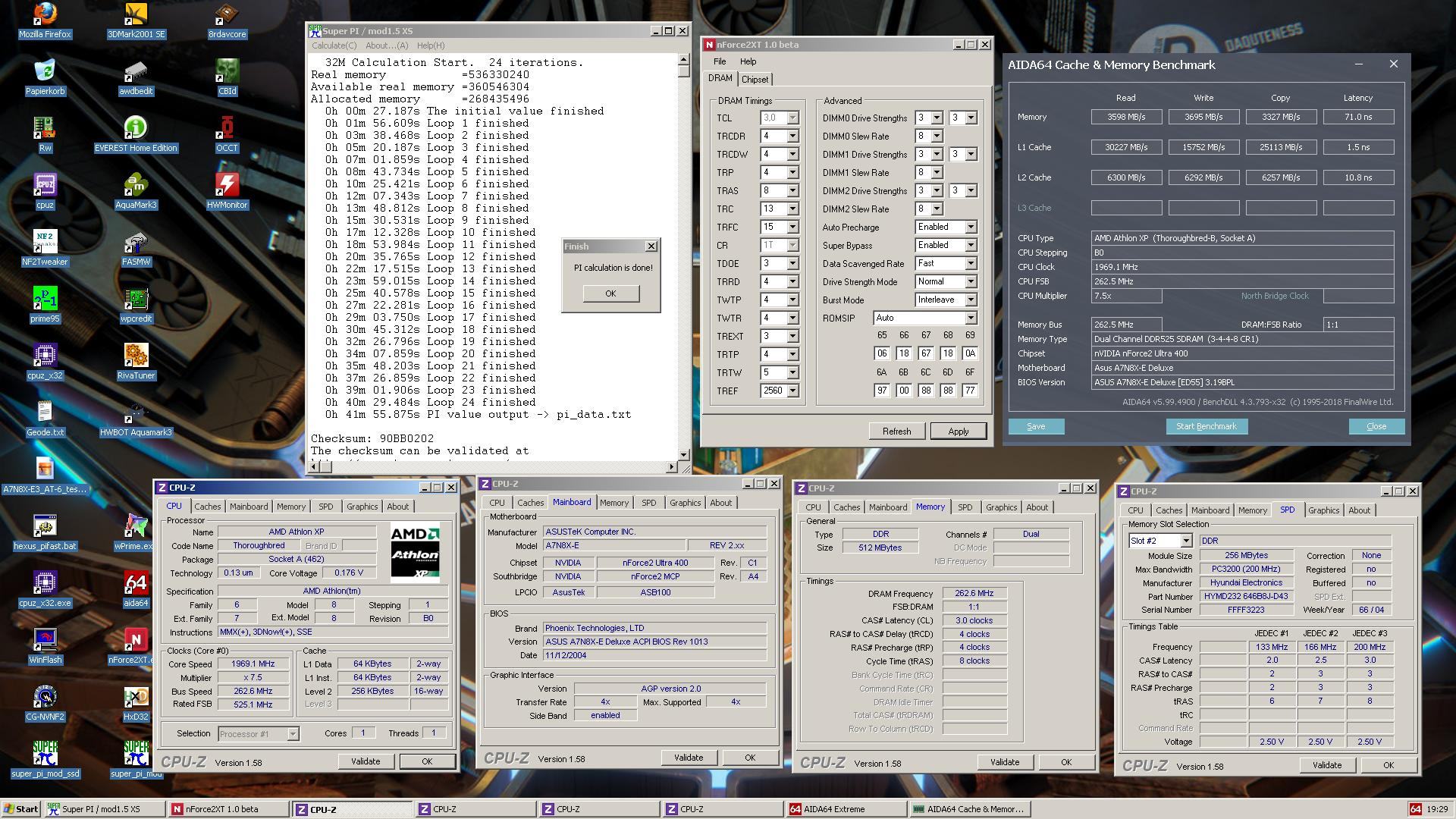Image resolution: width=1456 pixels, height=819 pixels.
Task: Open the CG-NVNF2 desktop icon
Action: click(x=45, y=703)
